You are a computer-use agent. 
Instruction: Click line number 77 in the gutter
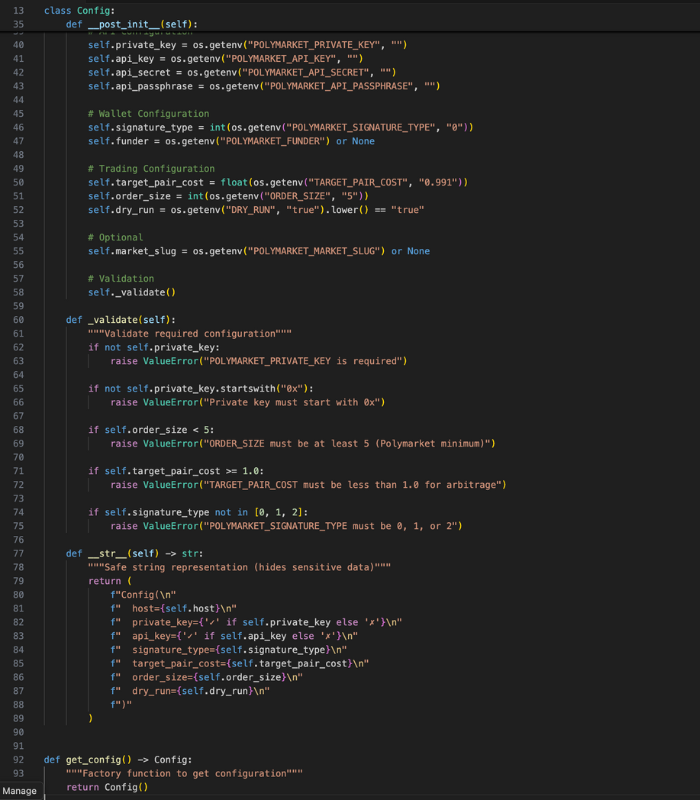tap(18, 555)
